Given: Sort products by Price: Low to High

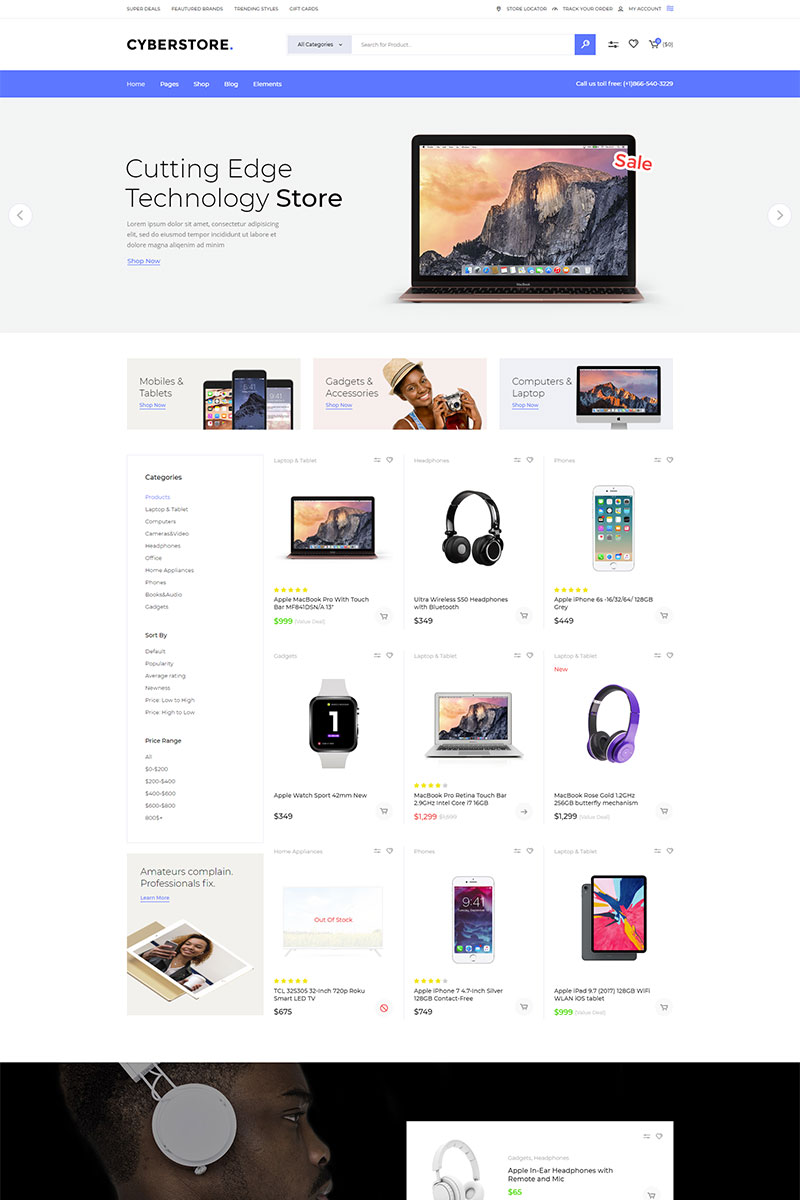Looking at the screenshot, I should coord(170,700).
